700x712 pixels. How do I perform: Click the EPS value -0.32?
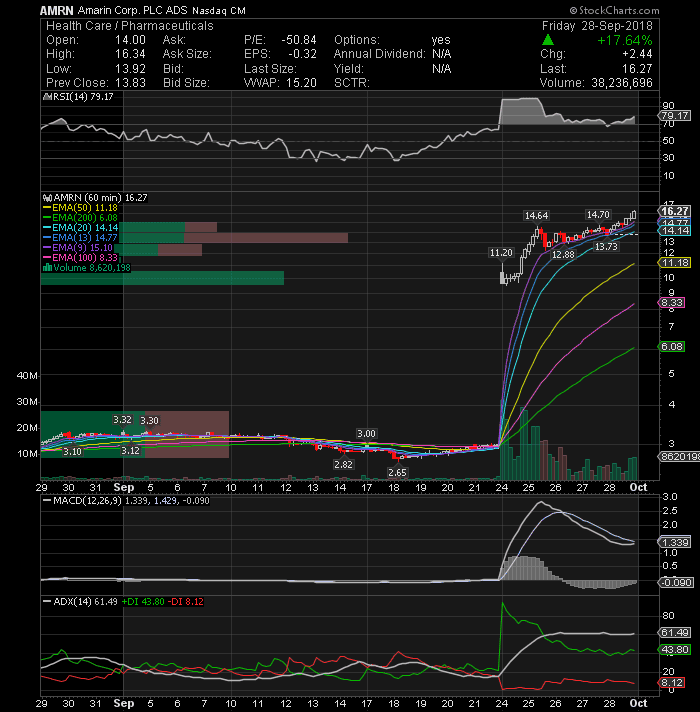click(x=302, y=54)
